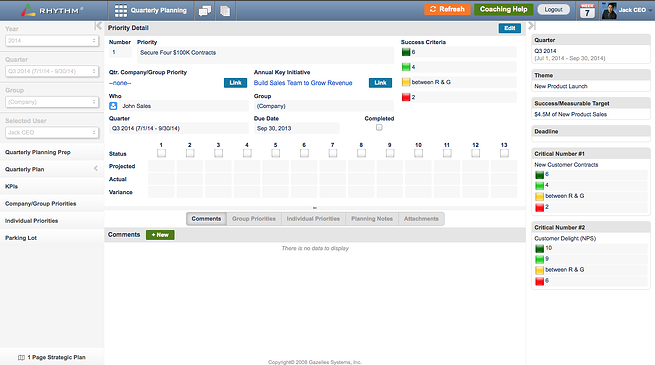Open Individual Priorities in sidebar

(52, 221)
